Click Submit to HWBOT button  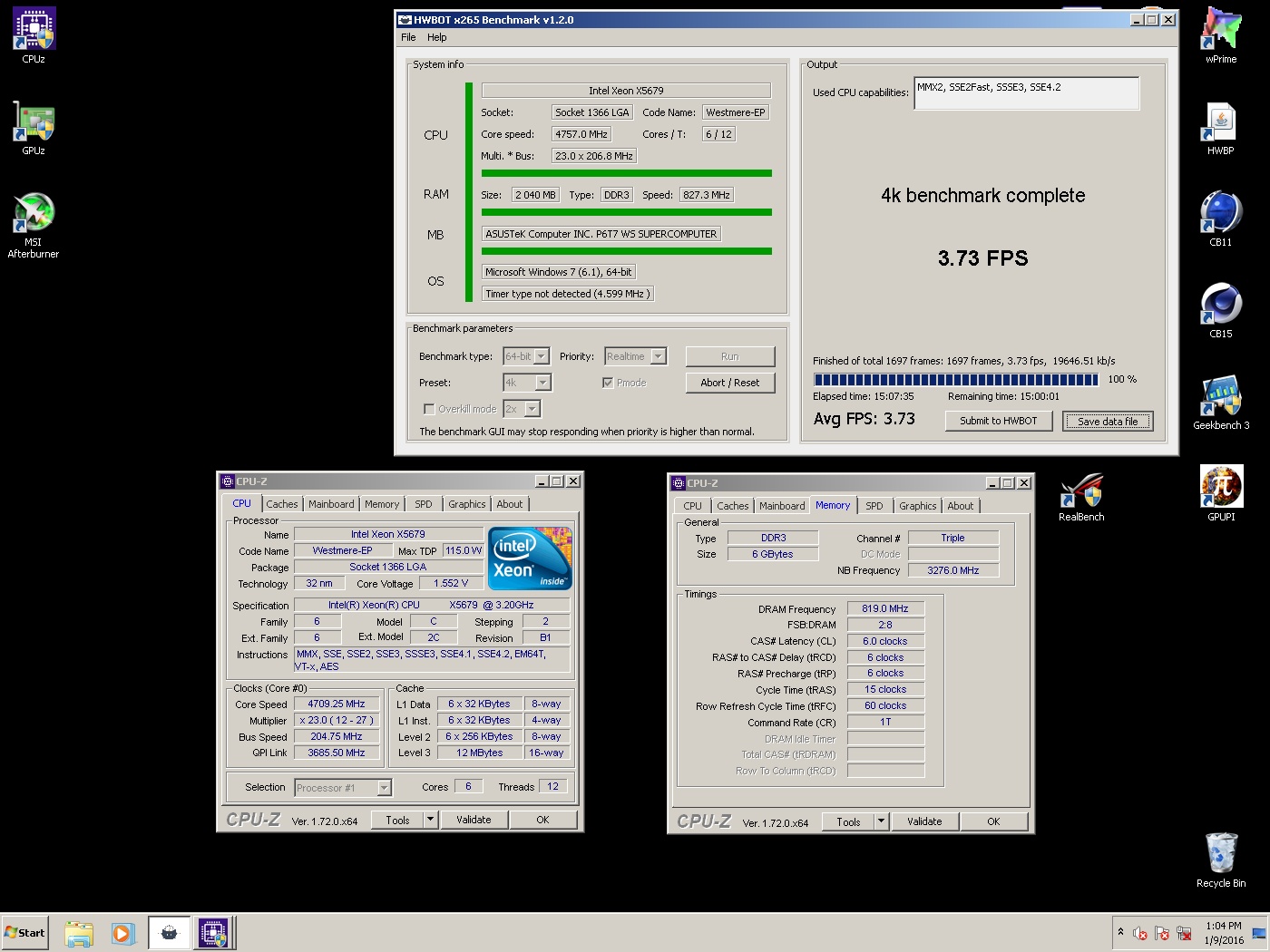point(999,421)
